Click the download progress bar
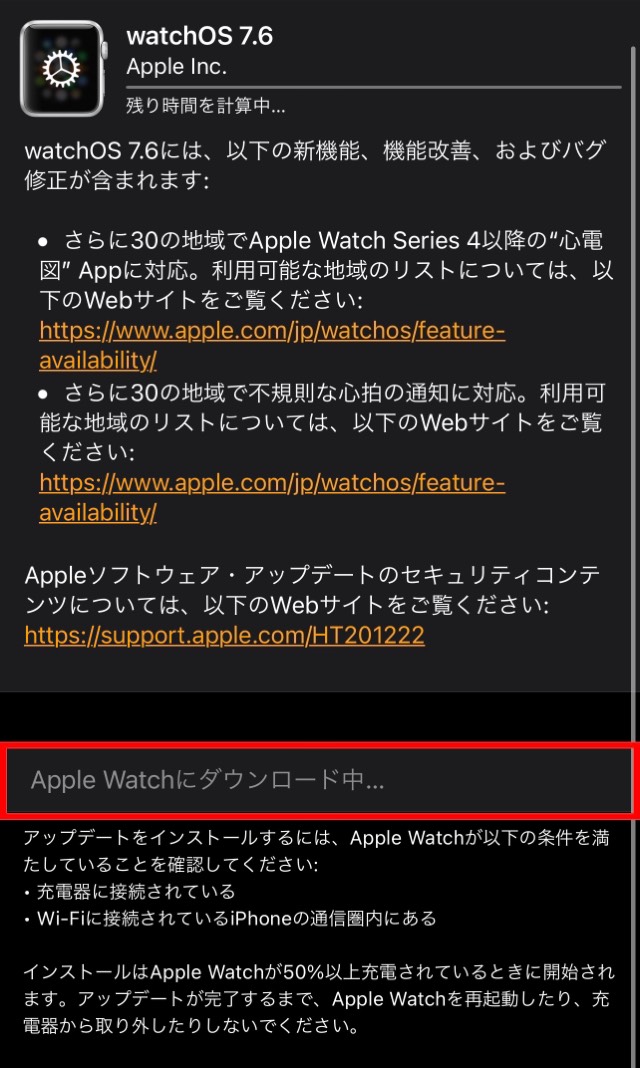This screenshot has width=640, height=1068. 374,87
